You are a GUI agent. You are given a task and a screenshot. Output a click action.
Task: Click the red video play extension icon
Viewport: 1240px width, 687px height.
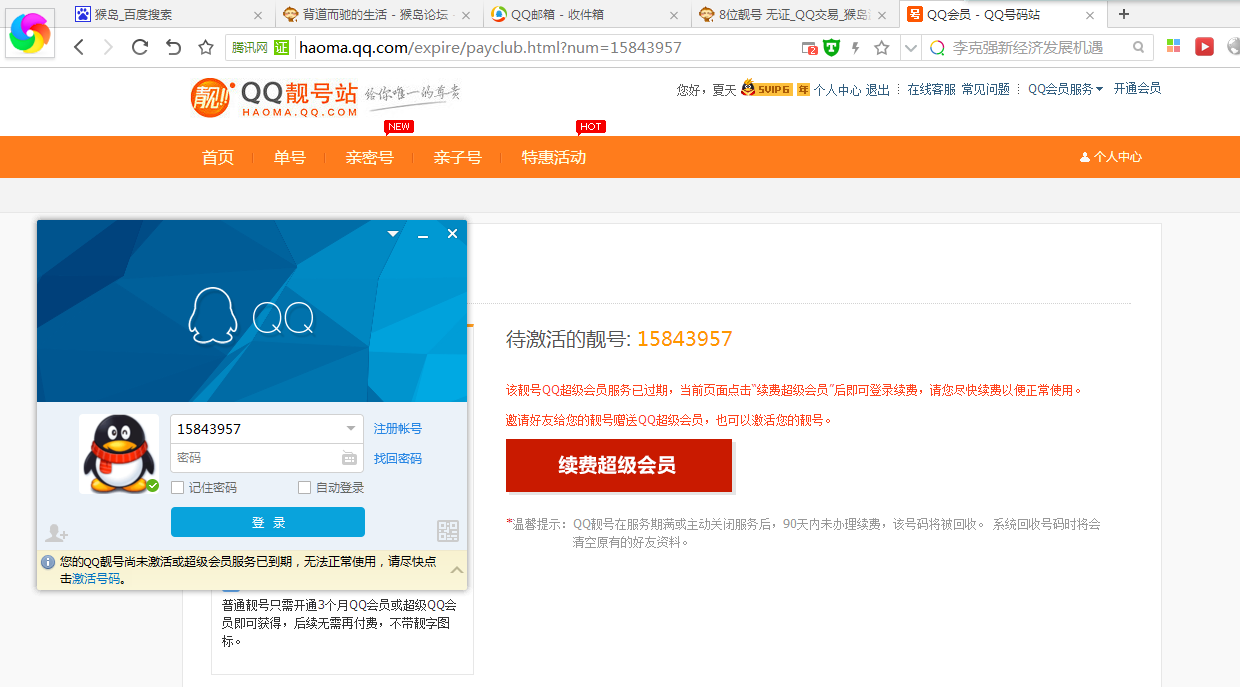1205,47
